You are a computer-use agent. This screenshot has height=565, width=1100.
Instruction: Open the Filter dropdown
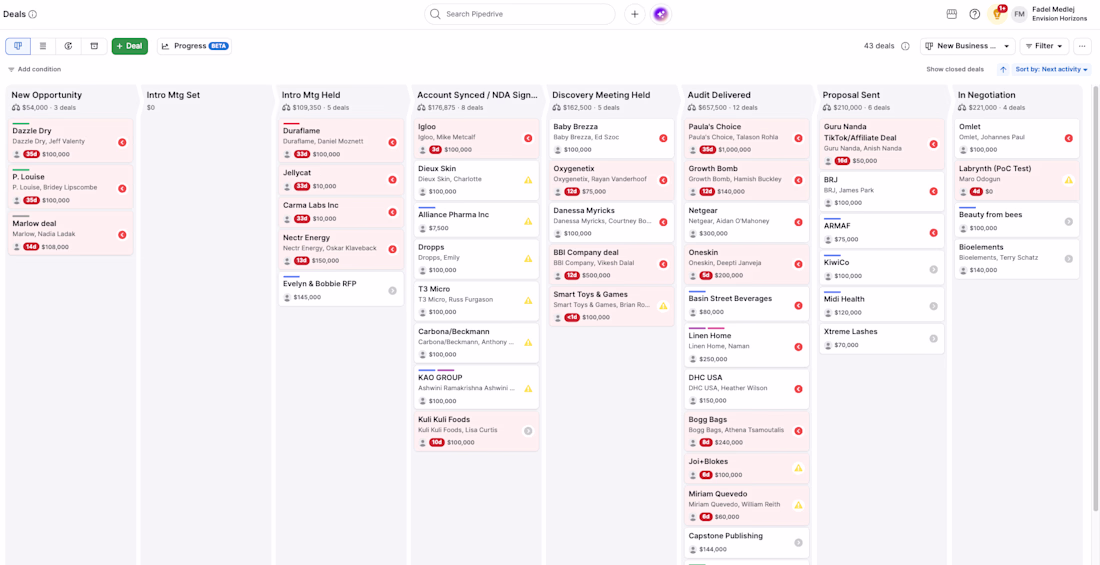click(x=1044, y=46)
